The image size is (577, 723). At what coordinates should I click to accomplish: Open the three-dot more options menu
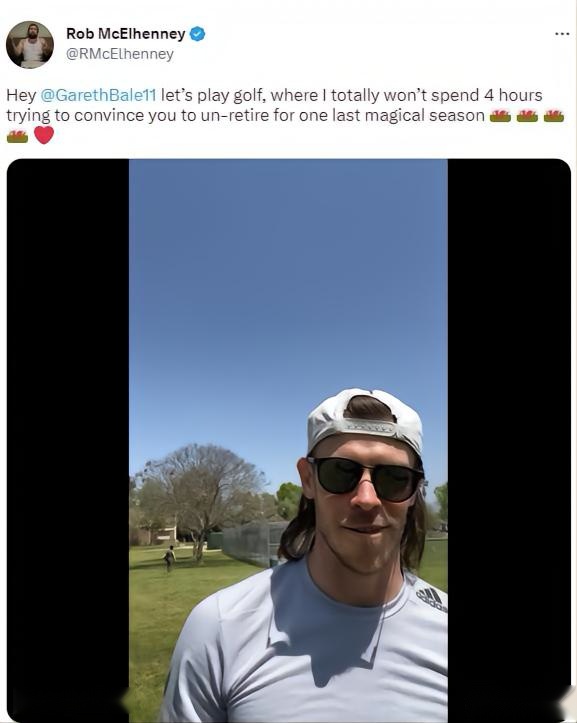562,34
